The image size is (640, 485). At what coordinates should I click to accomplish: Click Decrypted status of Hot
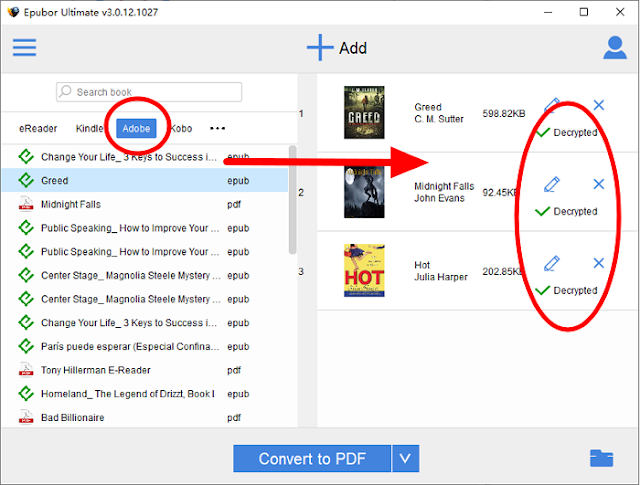[x=566, y=290]
